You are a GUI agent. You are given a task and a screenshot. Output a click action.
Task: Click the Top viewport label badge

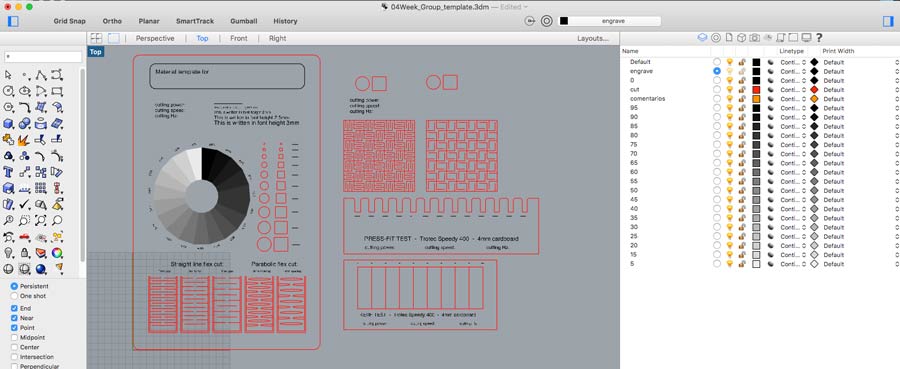(95, 52)
